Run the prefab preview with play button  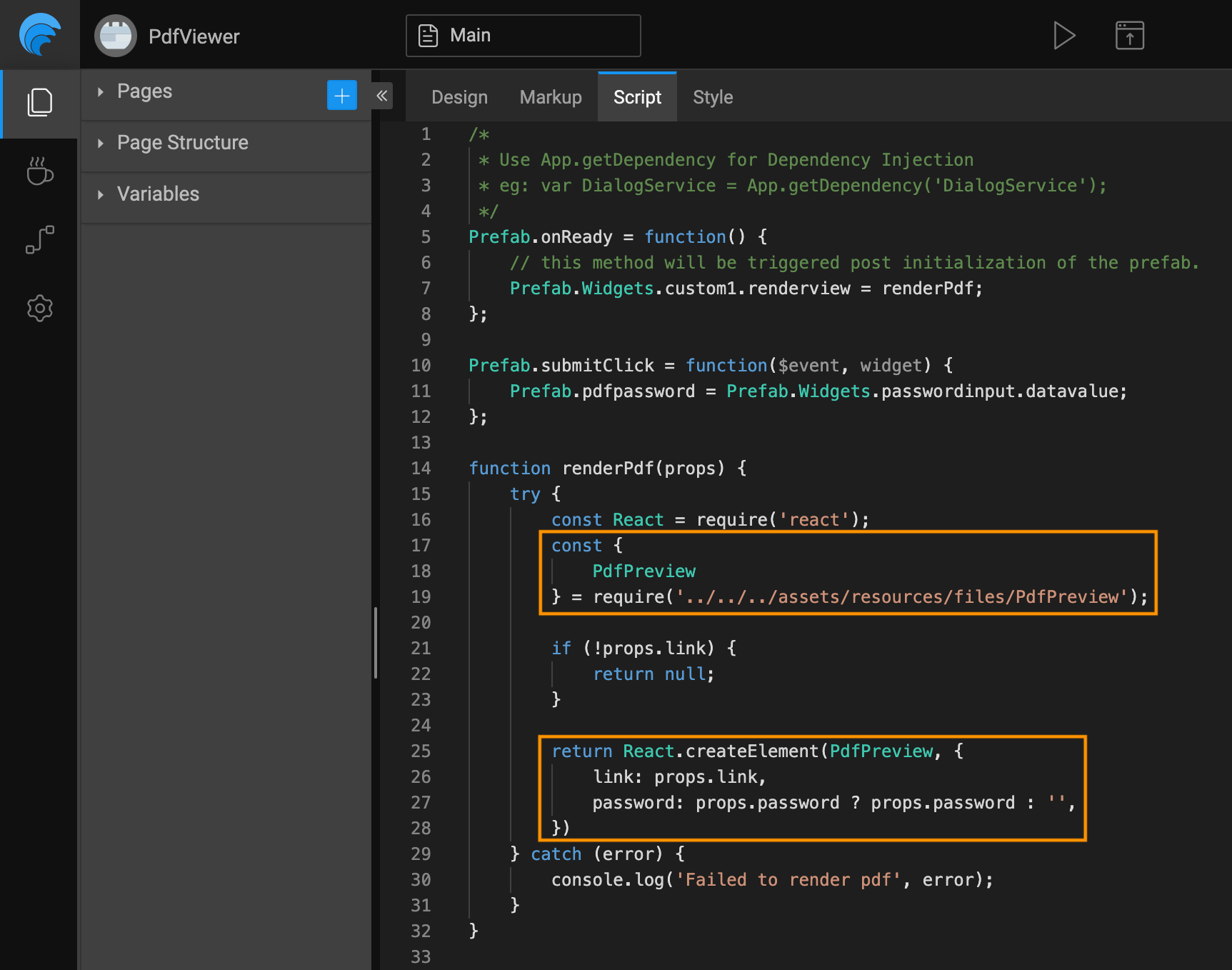coord(1063,36)
